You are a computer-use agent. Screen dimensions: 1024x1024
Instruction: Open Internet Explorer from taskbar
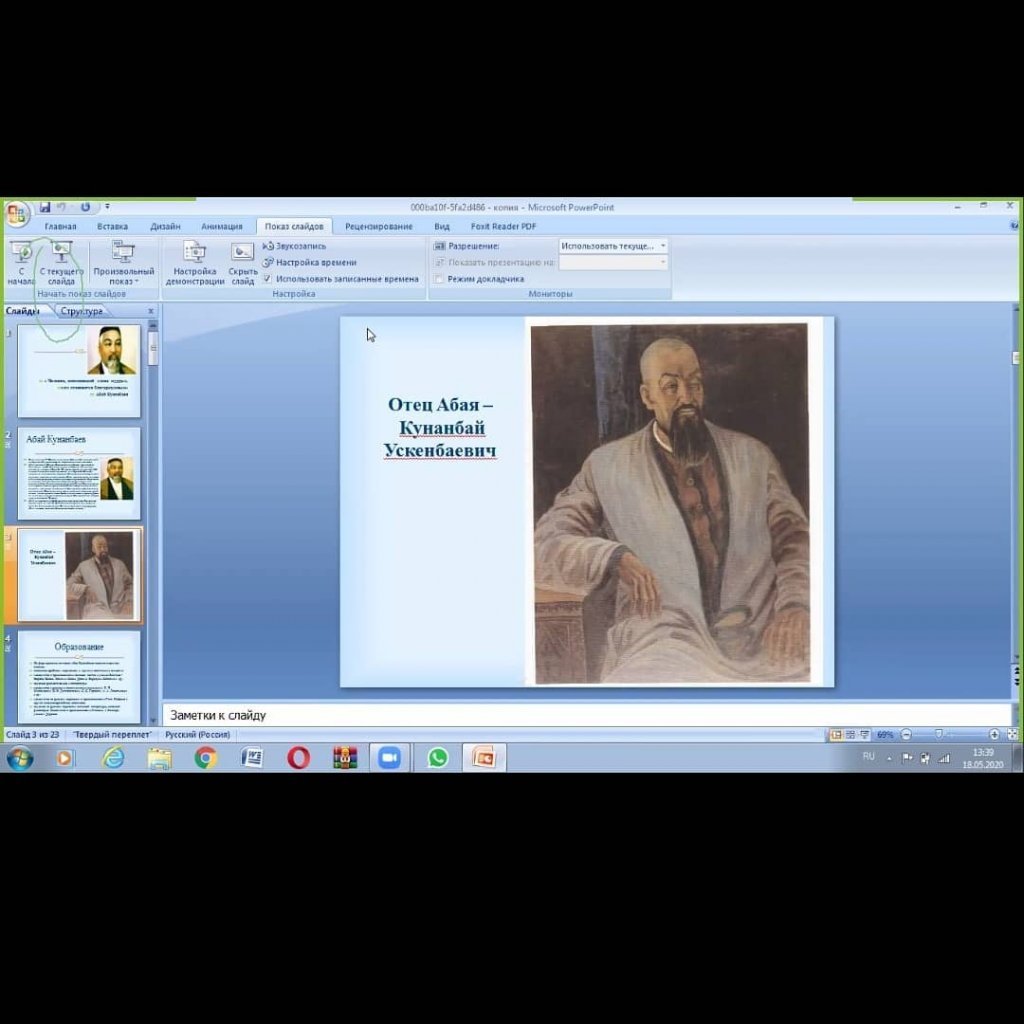coord(113,758)
